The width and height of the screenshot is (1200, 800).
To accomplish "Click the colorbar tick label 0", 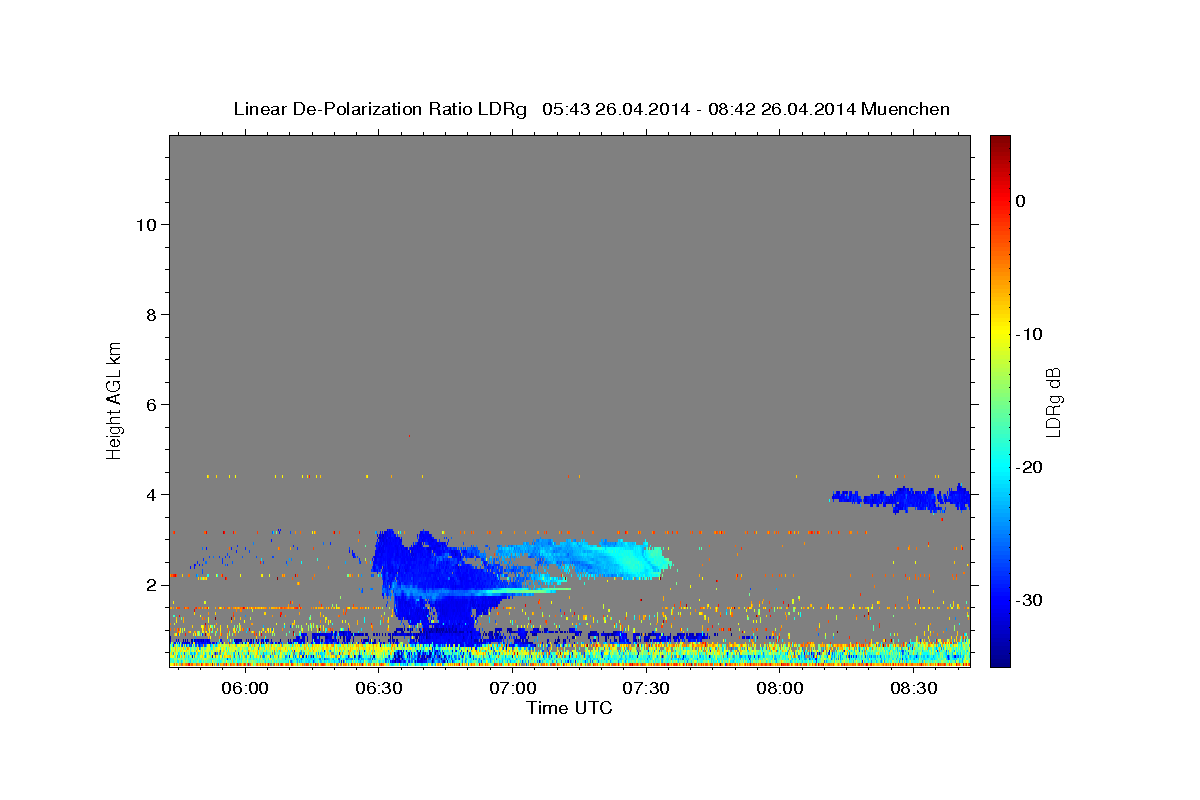I will (1021, 201).
